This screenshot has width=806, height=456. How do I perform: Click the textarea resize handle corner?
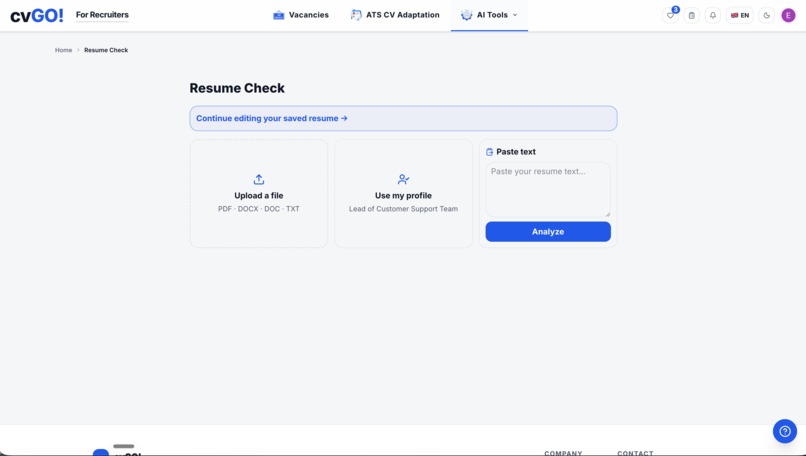click(607, 213)
